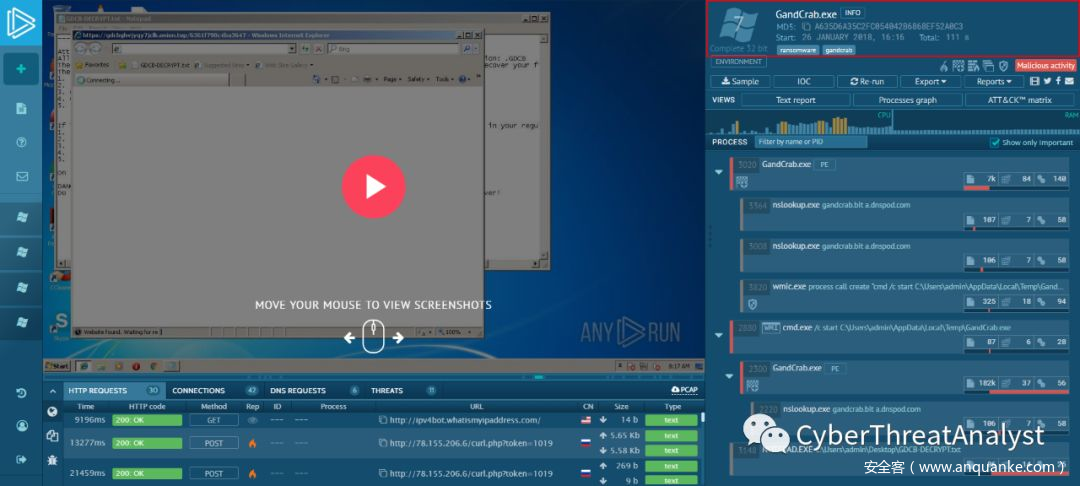Share analysis via Twitter icon
This screenshot has width=1080, height=486.
coord(1047,81)
